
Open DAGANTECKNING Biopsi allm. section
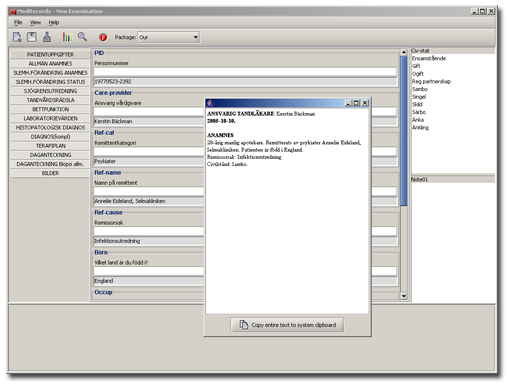tap(50, 164)
